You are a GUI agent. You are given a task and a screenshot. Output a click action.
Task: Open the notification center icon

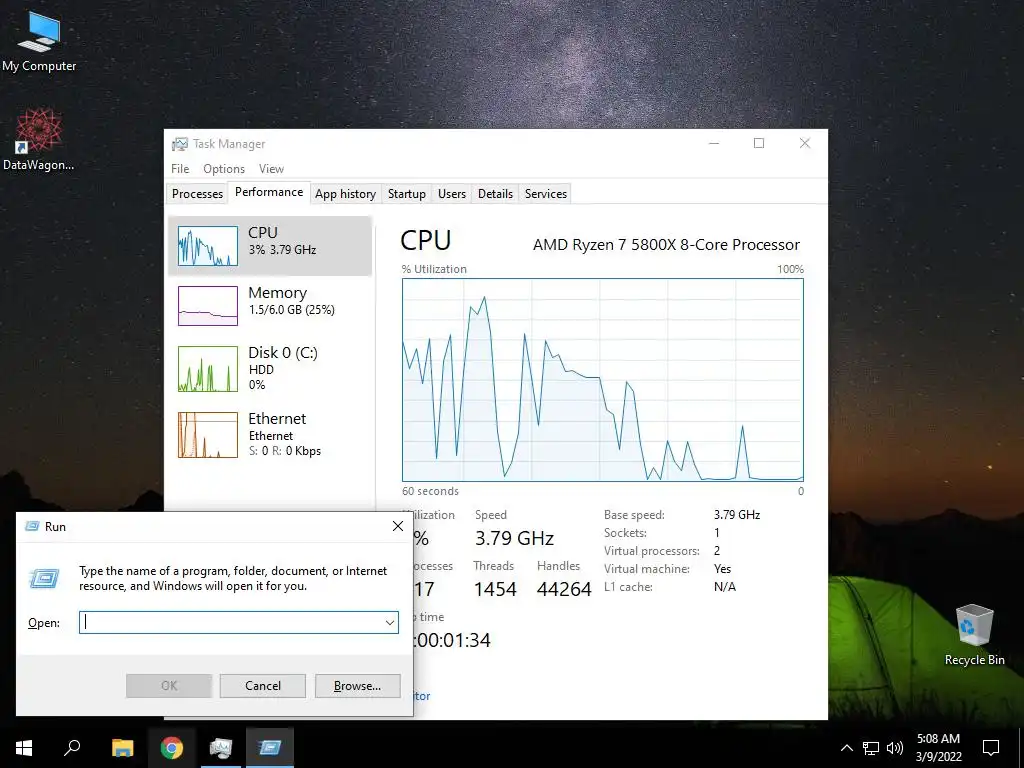coord(991,748)
